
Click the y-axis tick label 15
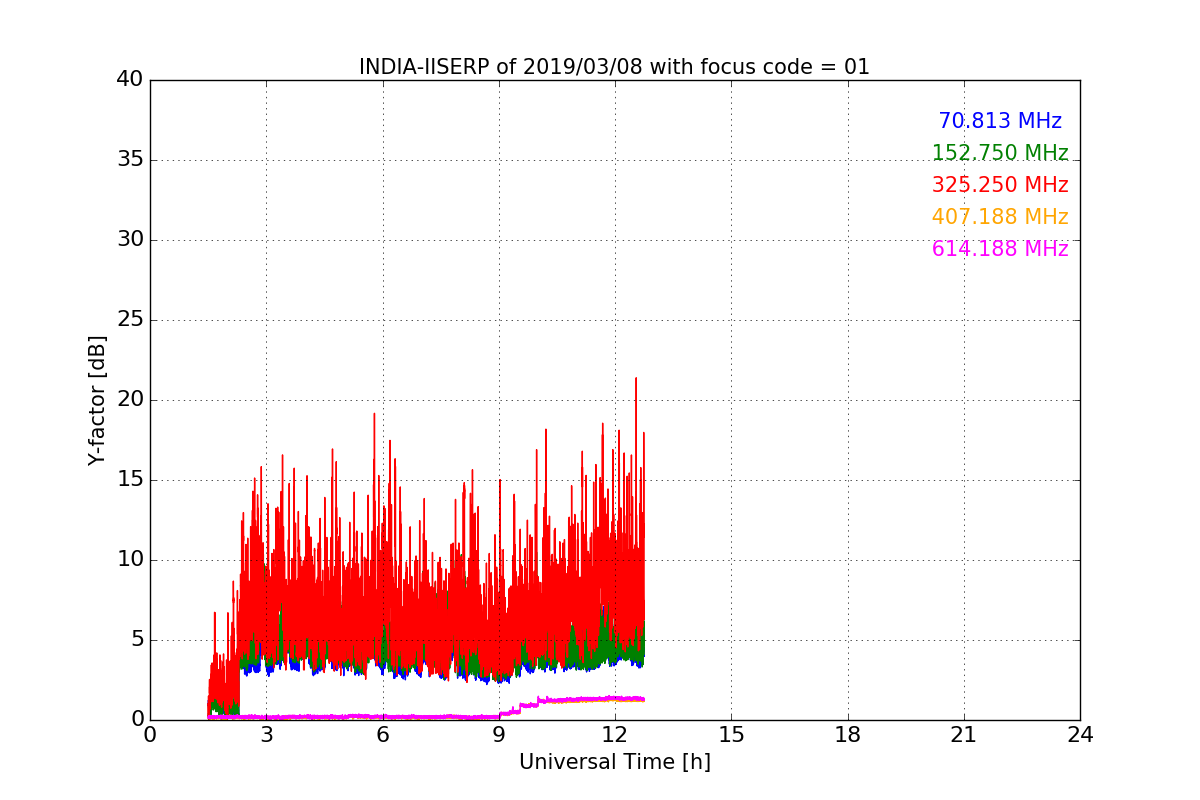click(x=129, y=480)
